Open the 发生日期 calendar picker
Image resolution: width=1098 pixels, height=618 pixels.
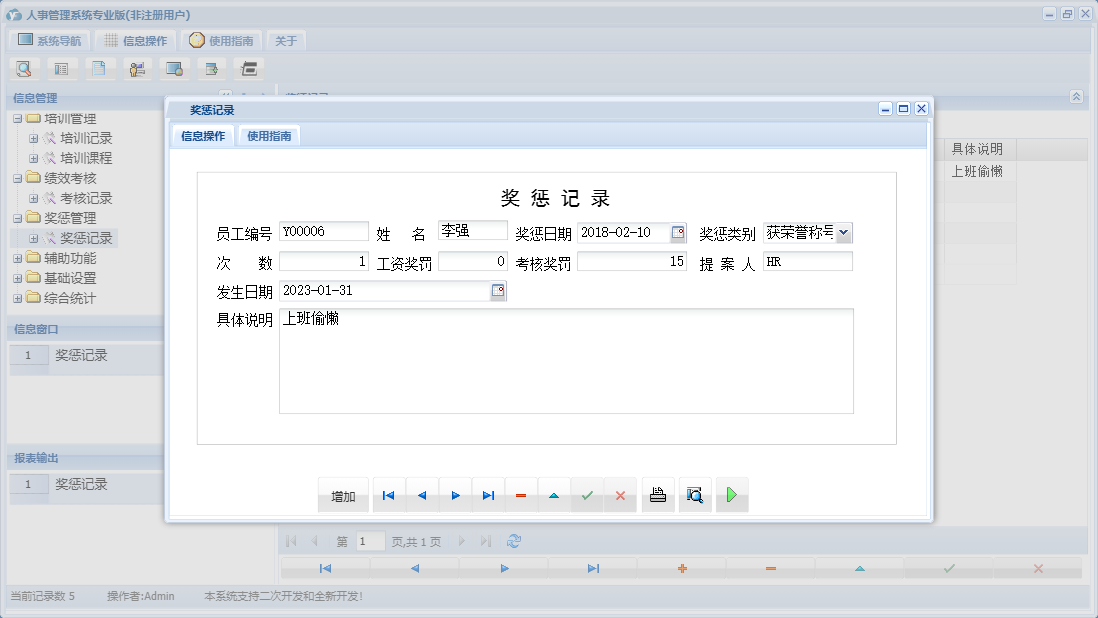point(497,290)
